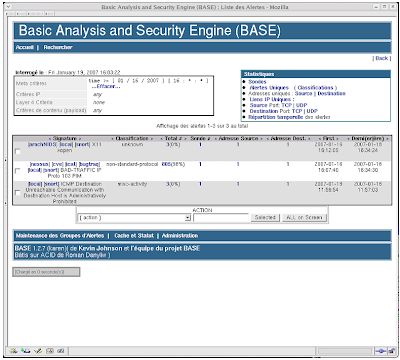Click the 'non-standard-protocol' classification cell
The width and height of the screenshot is (400, 360).
[132, 164]
